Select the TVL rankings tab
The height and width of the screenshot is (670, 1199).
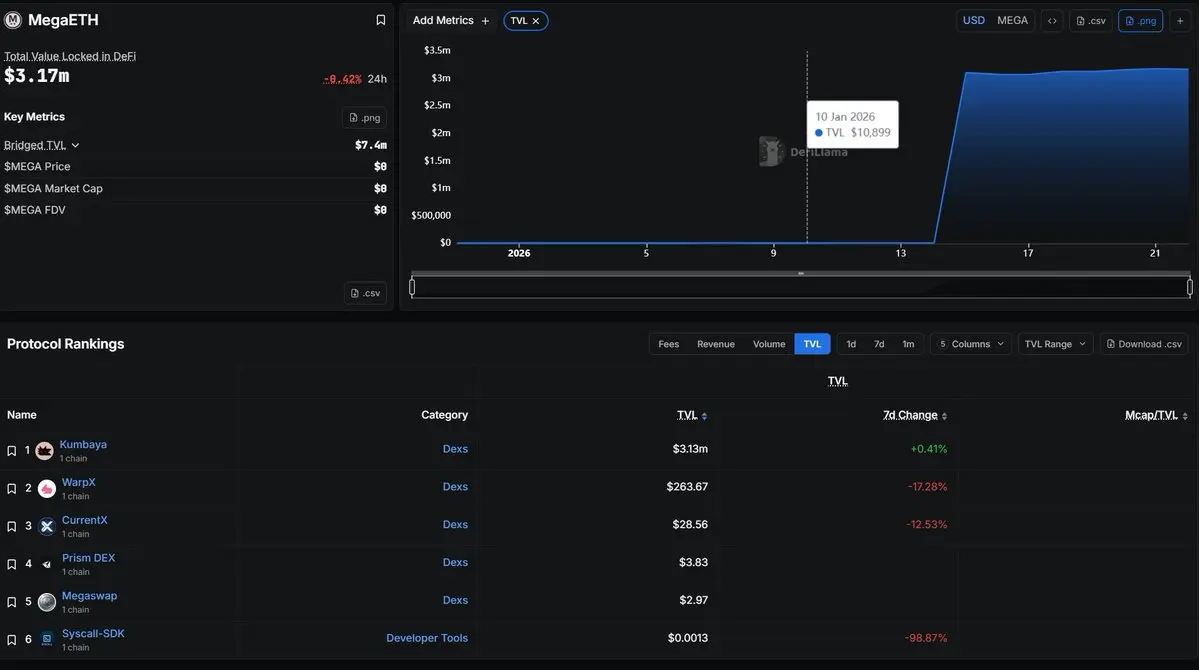point(812,344)
